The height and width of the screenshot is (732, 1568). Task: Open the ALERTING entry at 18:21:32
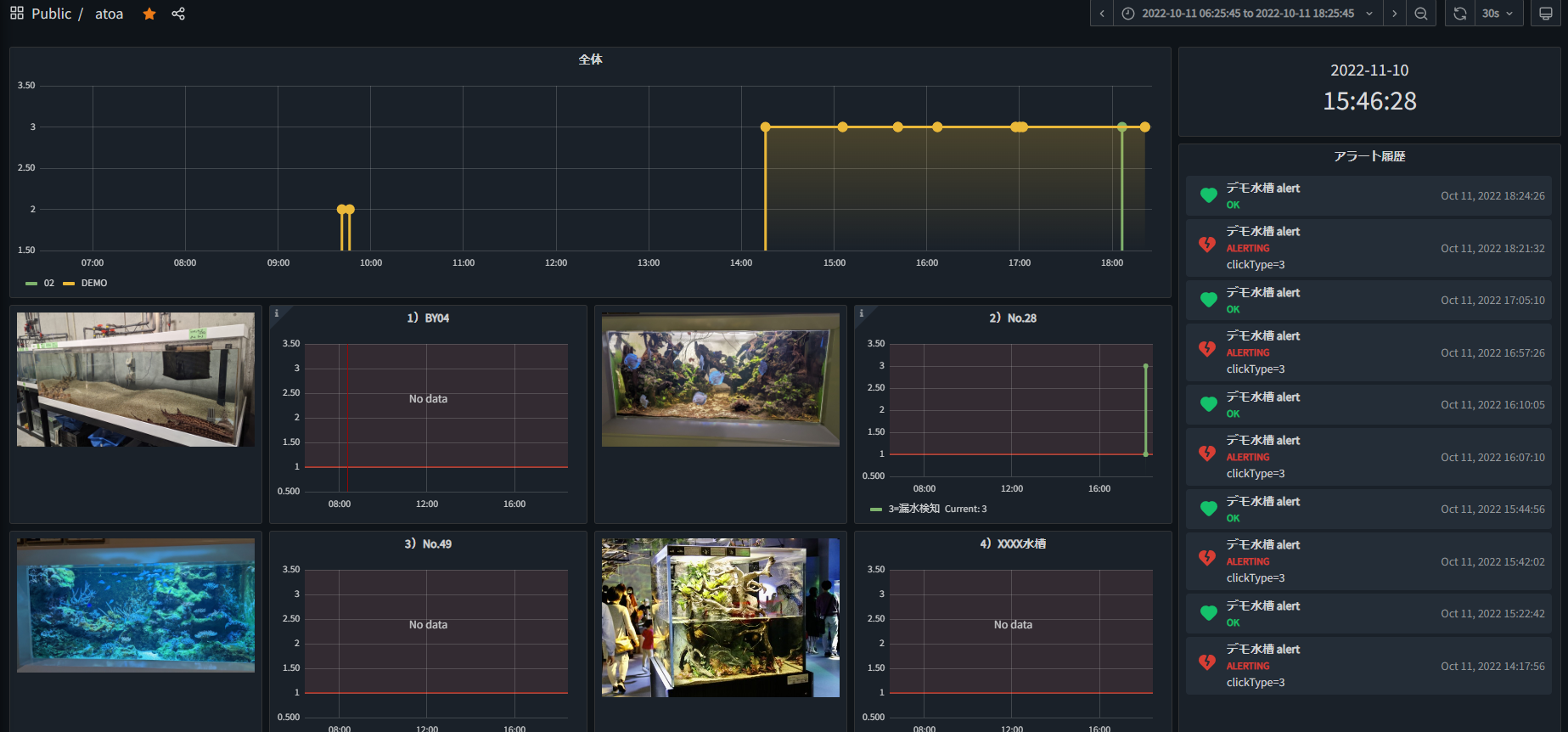point(1368,248)
